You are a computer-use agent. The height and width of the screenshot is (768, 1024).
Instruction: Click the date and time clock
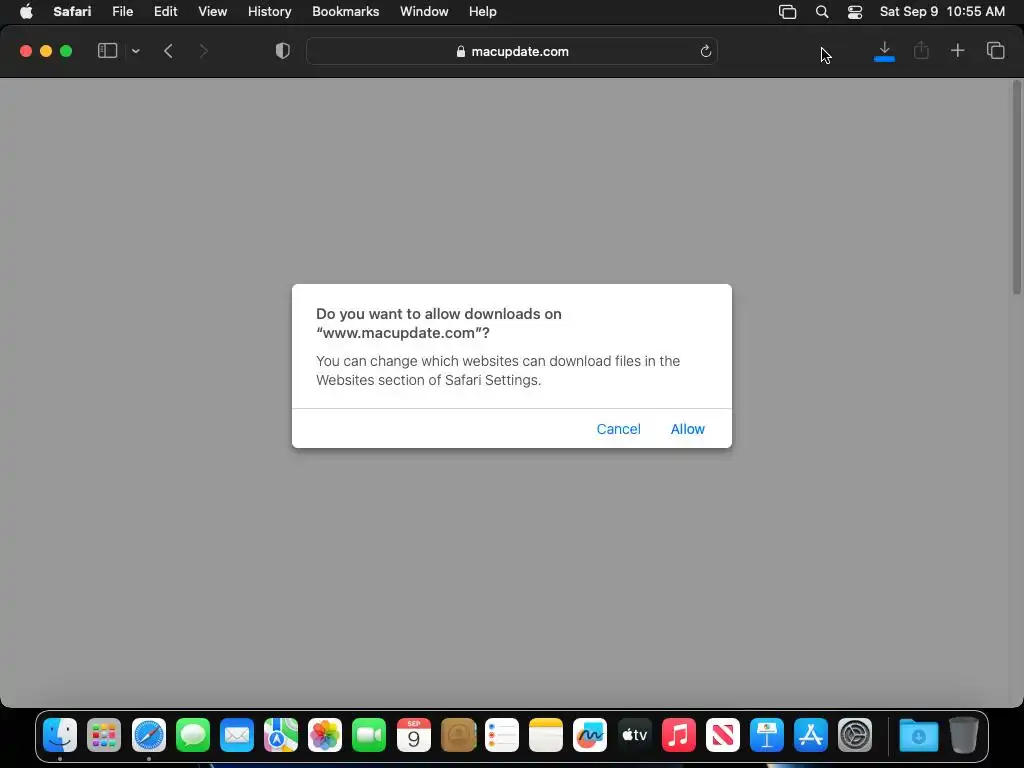942,12
